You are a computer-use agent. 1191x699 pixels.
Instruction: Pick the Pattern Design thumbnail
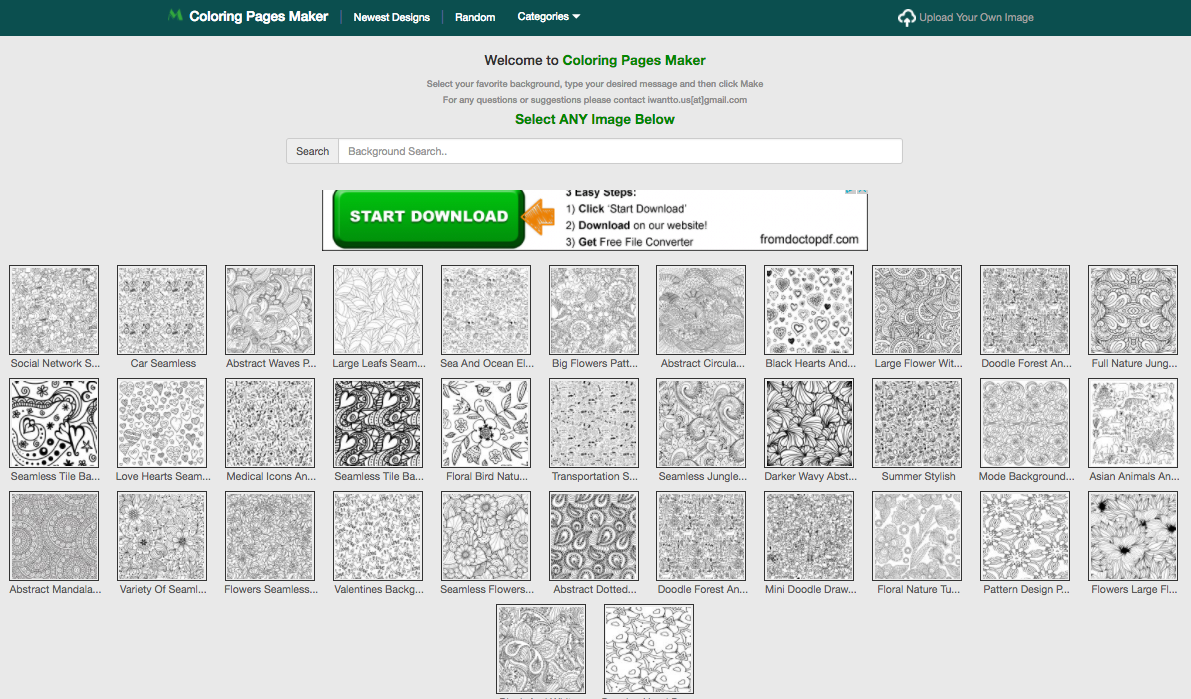(x=1025, y=536)
